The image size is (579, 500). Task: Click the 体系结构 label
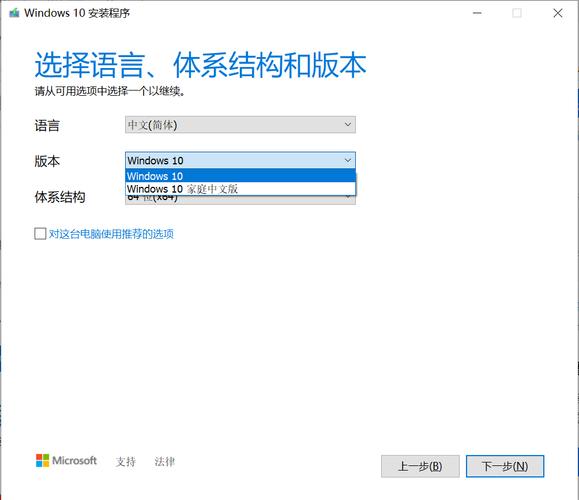coord(60,197)
